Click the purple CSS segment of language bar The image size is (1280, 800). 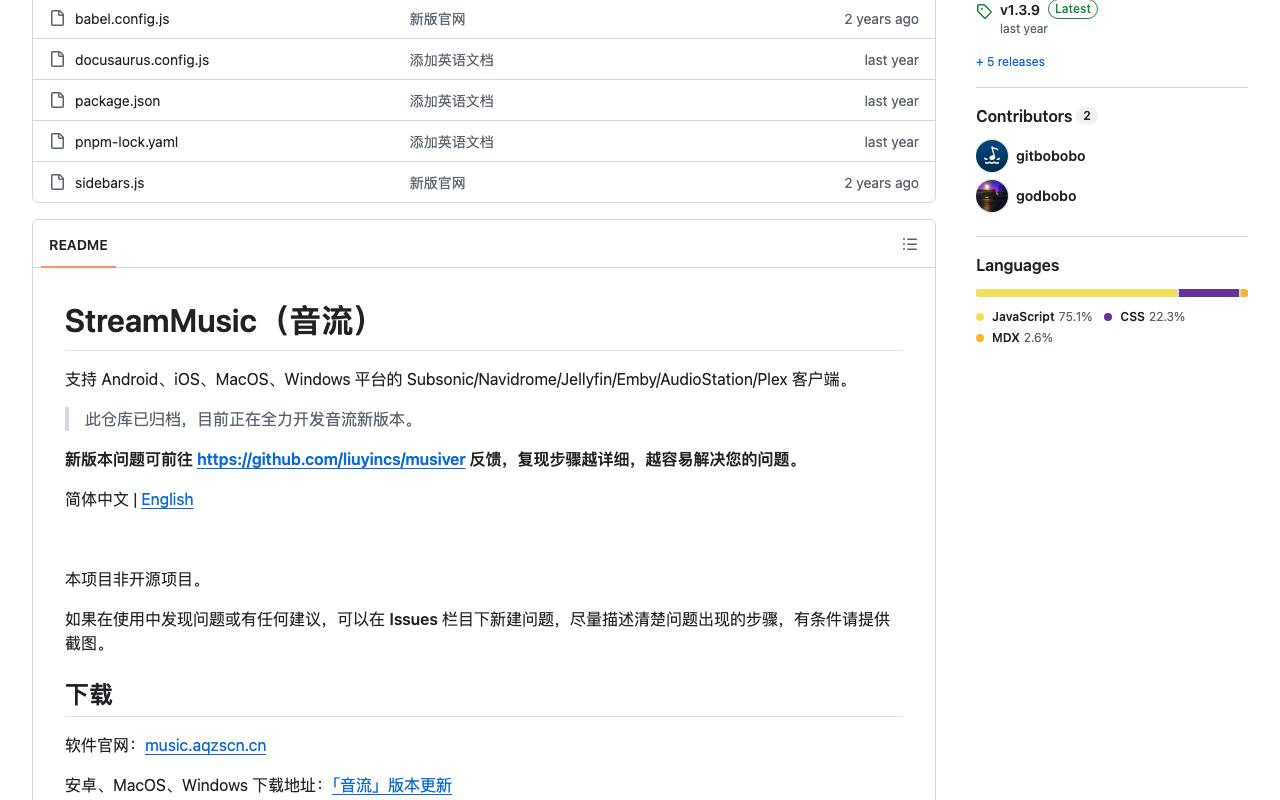click(1209, 293)
